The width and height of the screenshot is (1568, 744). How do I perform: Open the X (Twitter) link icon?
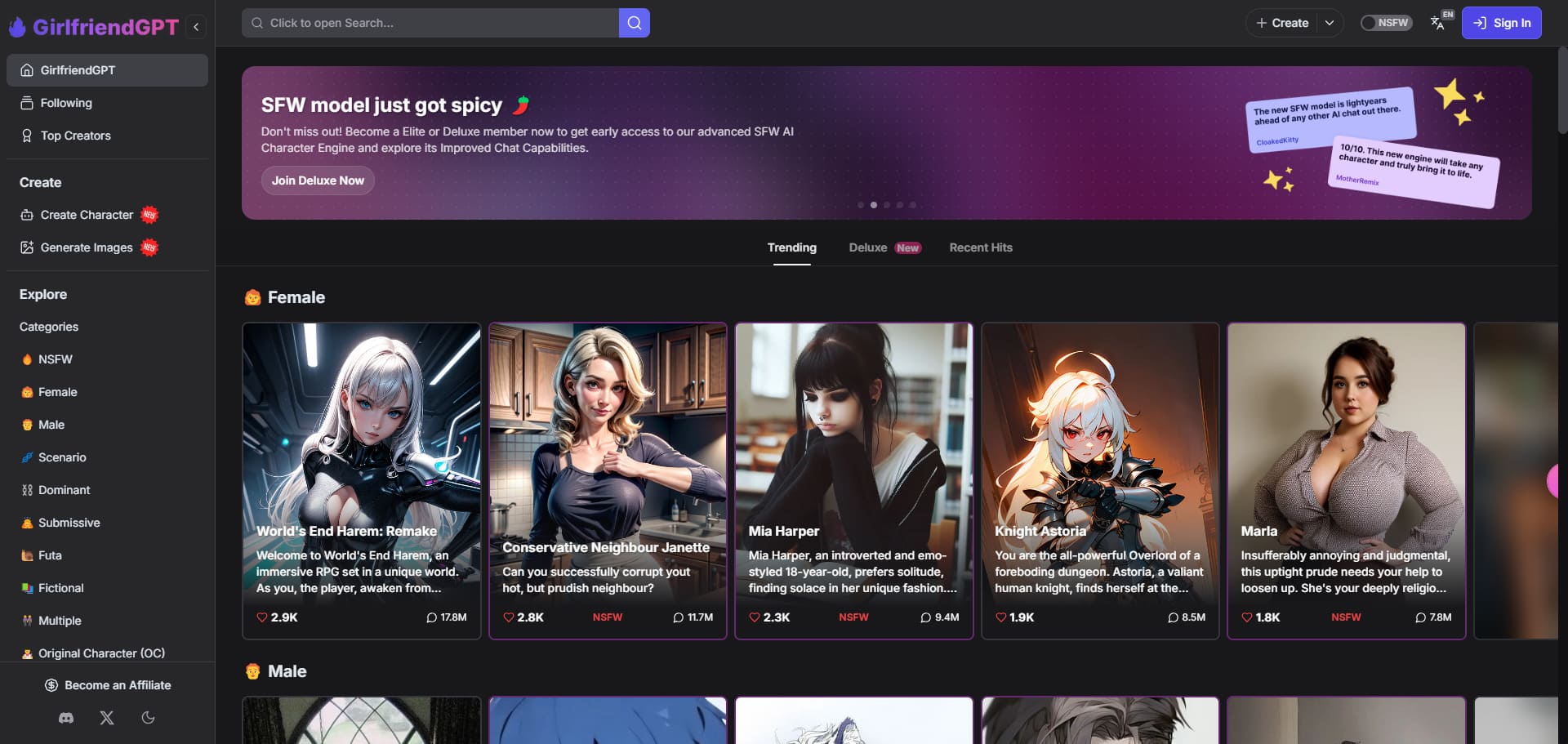tap(107, 718)
